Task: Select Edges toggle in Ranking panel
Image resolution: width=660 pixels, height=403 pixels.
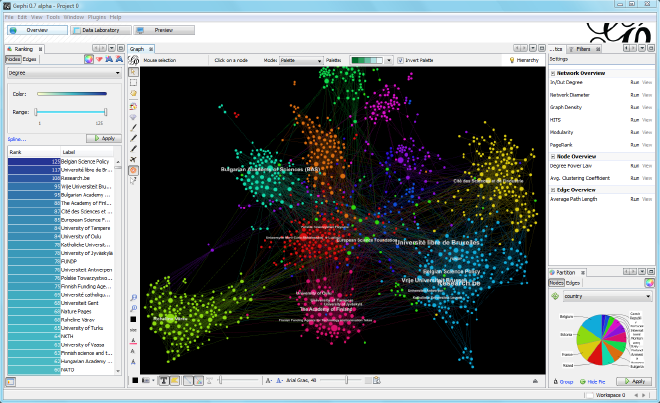Action: [x=29, y=59]
